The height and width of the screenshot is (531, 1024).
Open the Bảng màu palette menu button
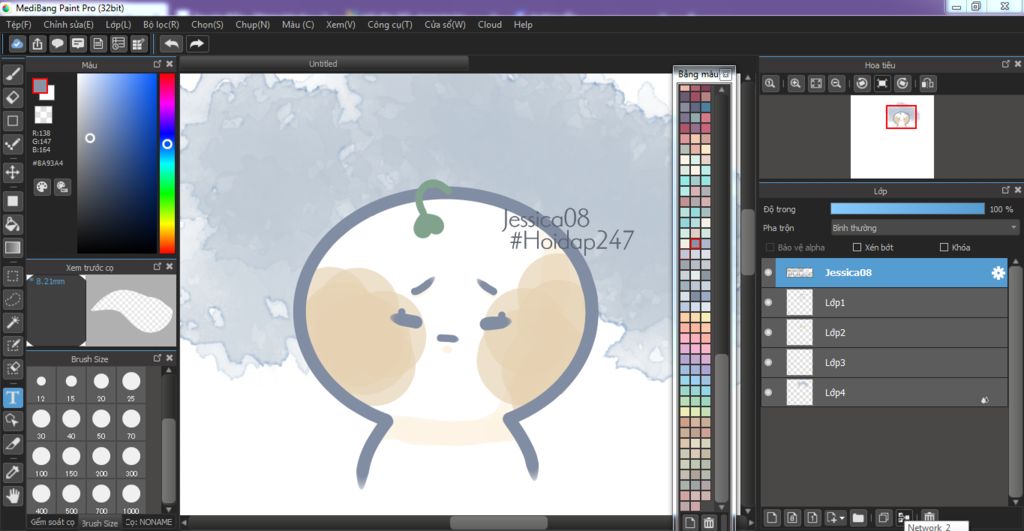coord(726,74)
